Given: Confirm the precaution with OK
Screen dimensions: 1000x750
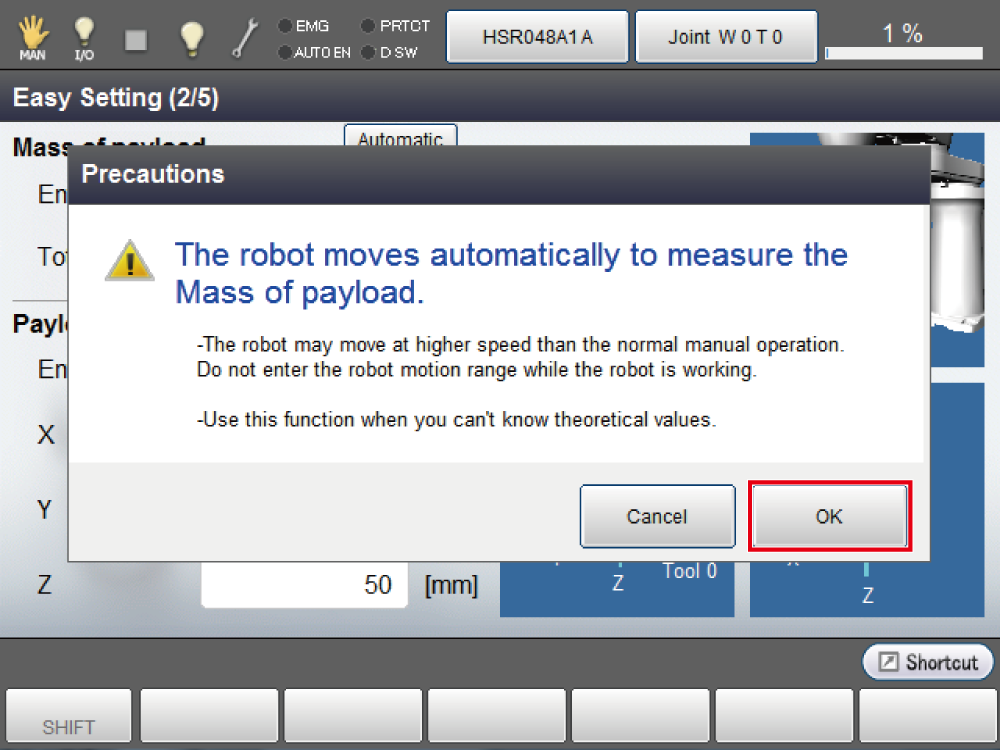Looking at the screenshot, I should [829, 516].
